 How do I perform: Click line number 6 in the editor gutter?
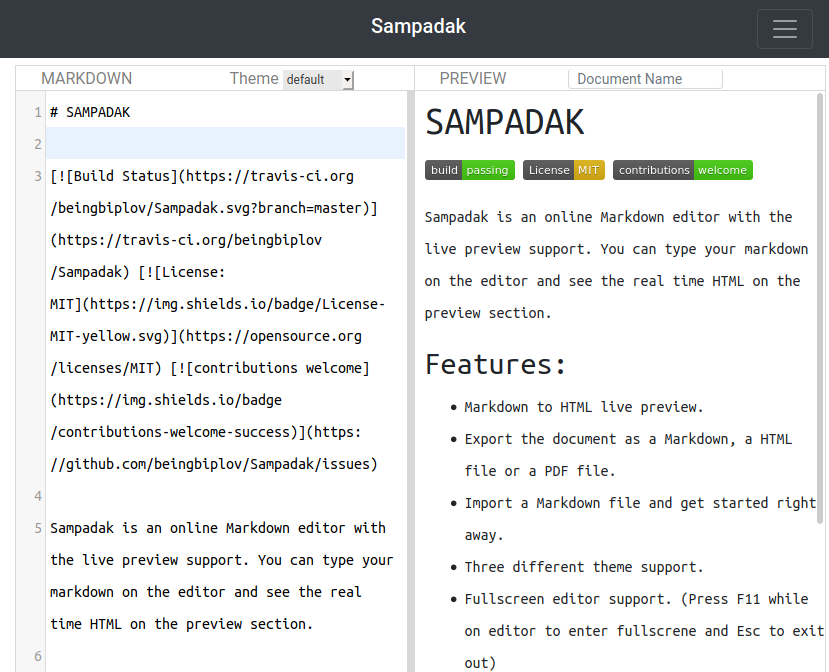(x=37, y=656)
